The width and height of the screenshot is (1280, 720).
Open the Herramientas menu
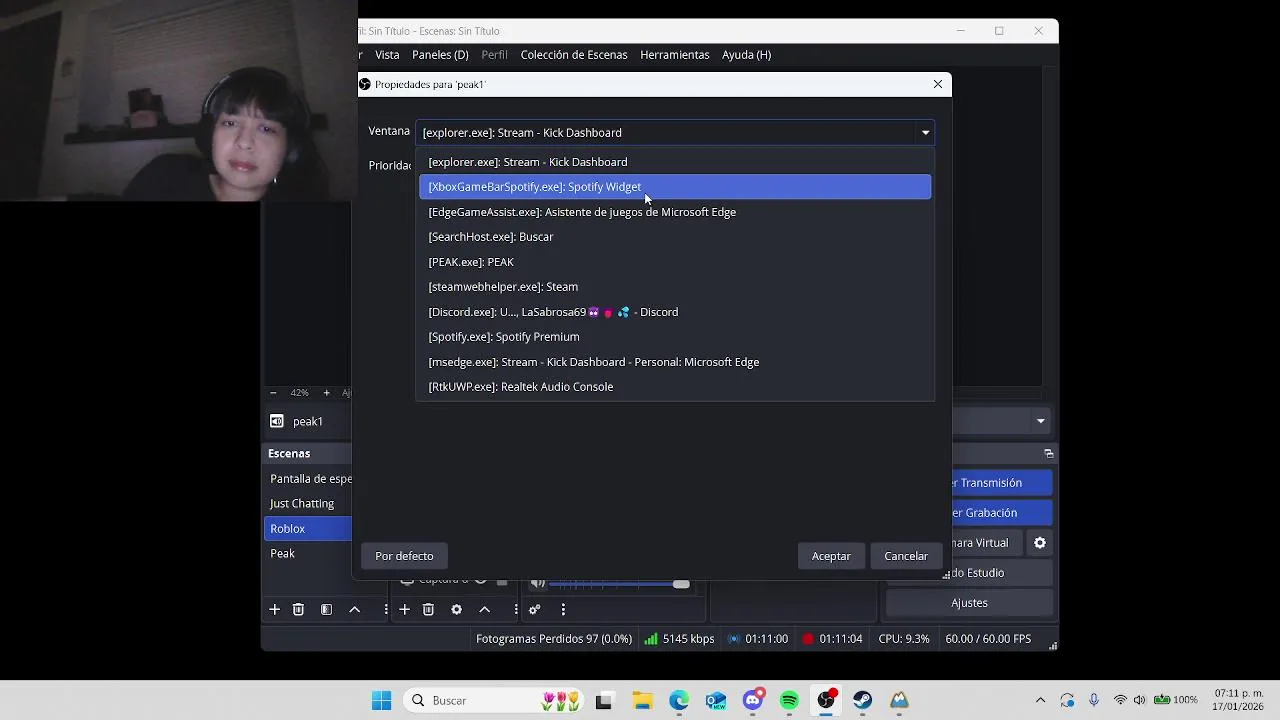(x=675, y=55)
